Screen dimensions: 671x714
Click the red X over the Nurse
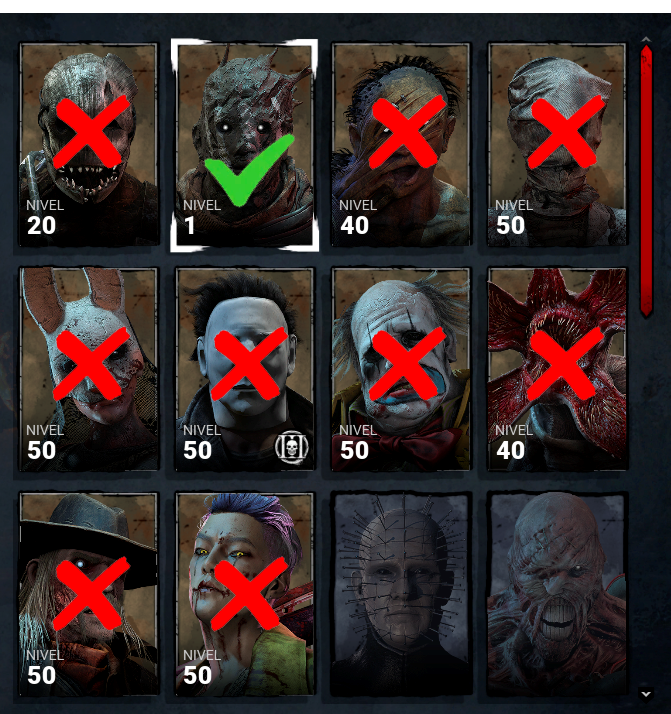[566, 132]
